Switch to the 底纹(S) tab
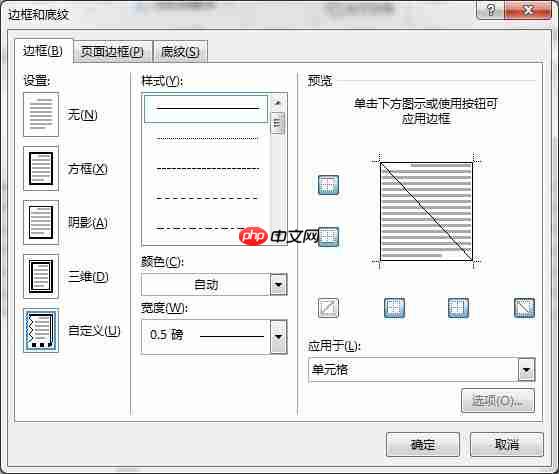 pyautogui.click(x=180, y=52)
